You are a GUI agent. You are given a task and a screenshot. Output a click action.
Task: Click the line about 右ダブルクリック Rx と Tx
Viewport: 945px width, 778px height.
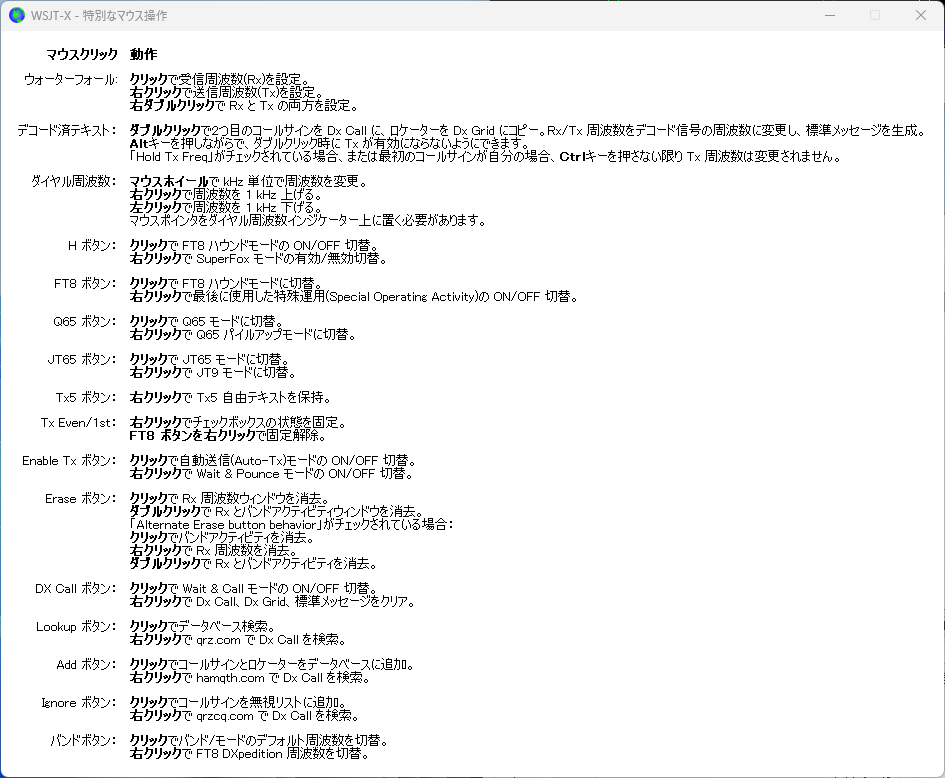tap(244, 105)
